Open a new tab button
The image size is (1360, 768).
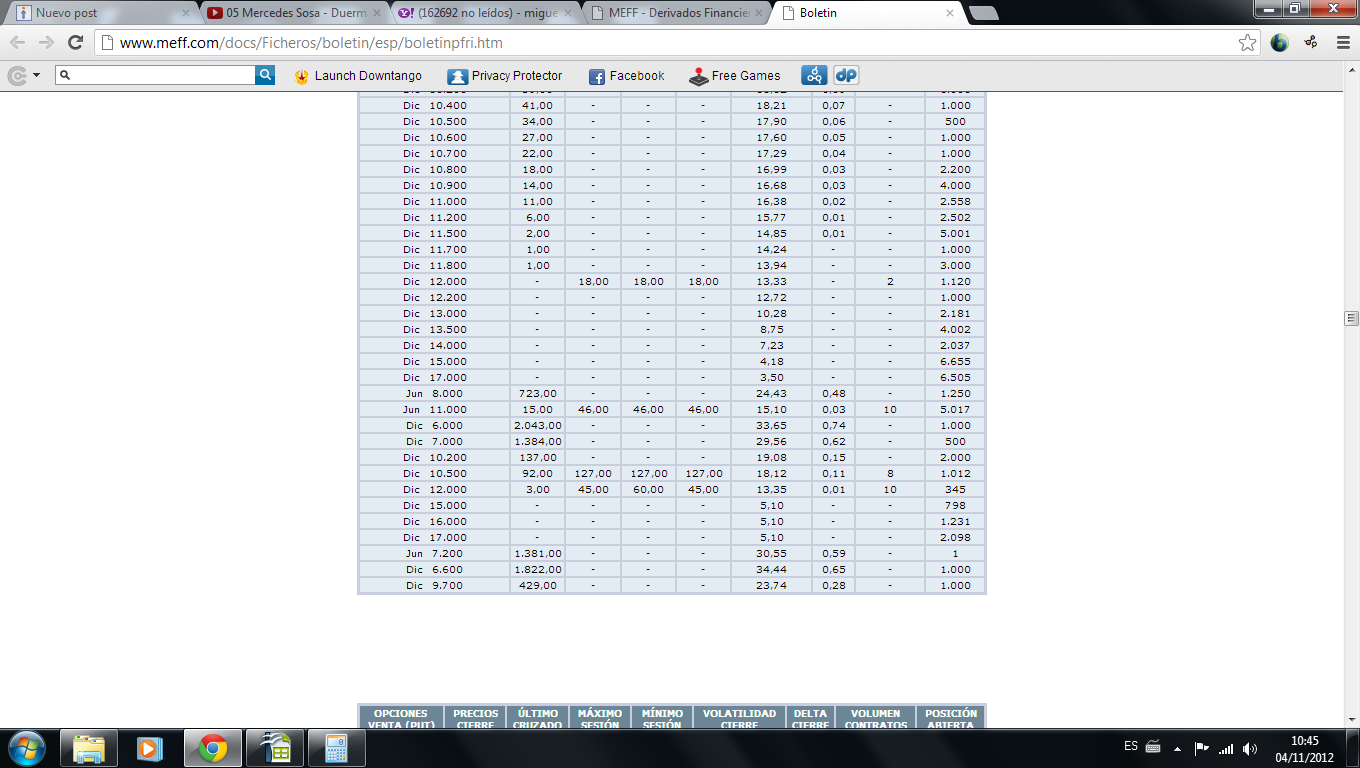[x=984, y=13]
